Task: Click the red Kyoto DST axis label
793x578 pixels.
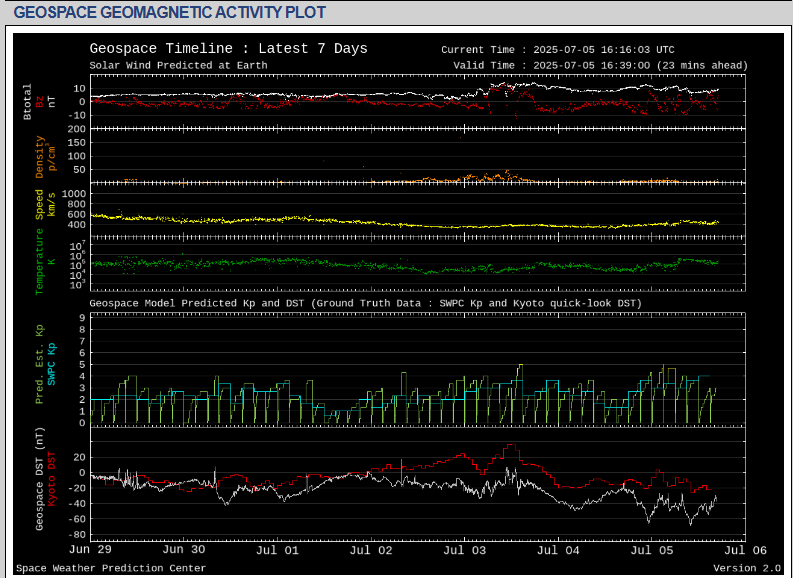Action: point(53,478)
